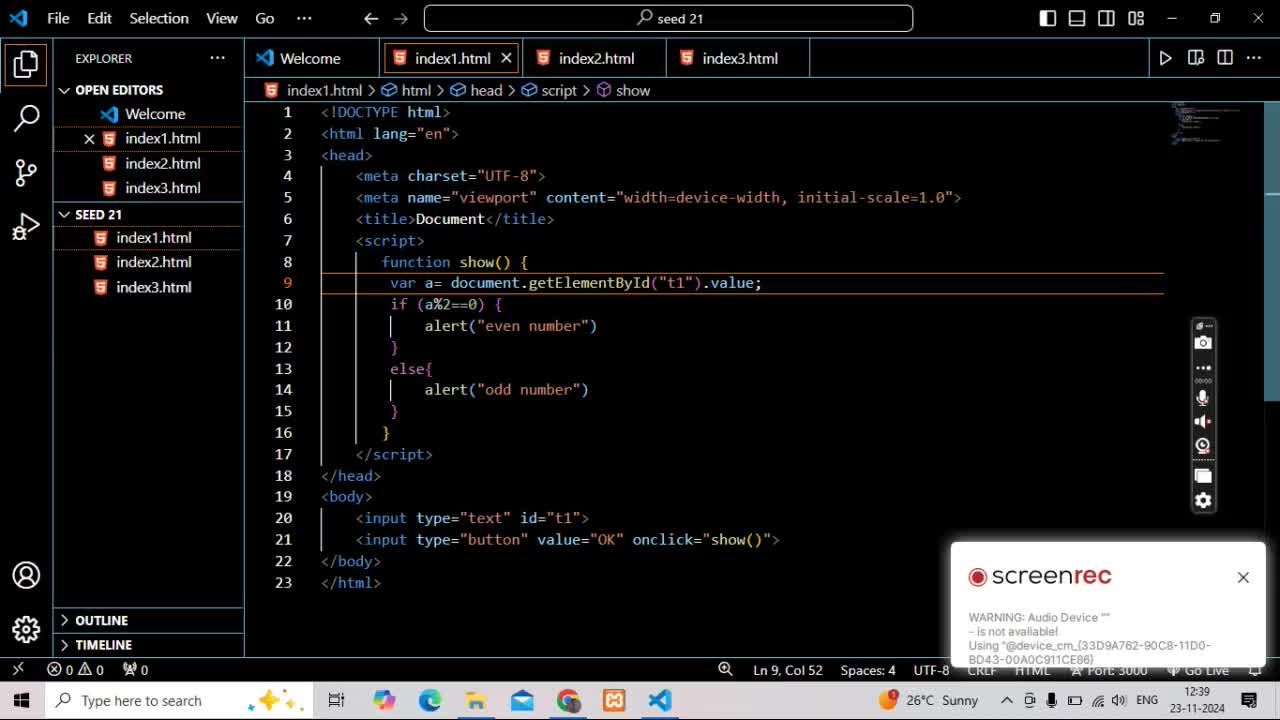Click Spaces: 4 indentation setting in status bar
1280x720 pixels.
867,670
